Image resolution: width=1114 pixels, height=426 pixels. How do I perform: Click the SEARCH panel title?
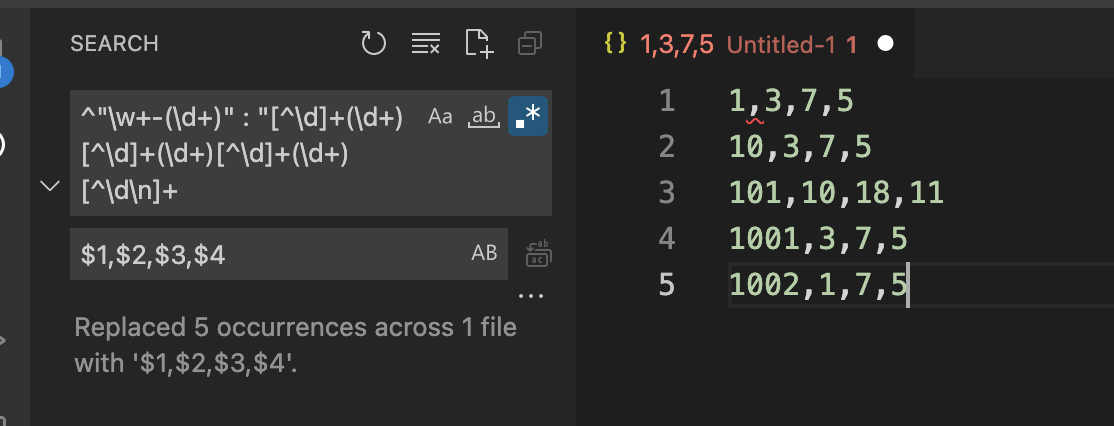click(114, 44)
